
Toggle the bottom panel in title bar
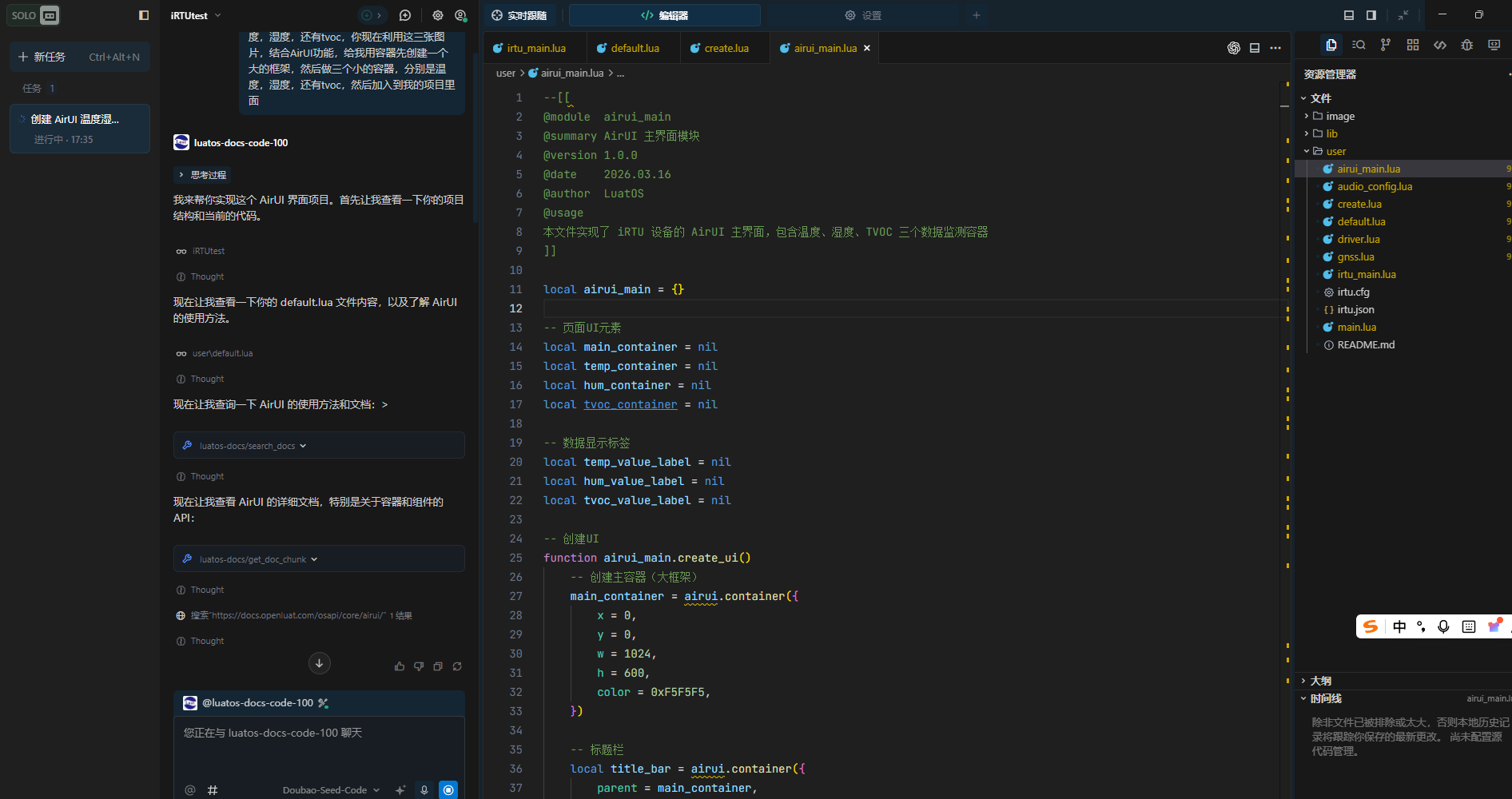point(1349,15)
